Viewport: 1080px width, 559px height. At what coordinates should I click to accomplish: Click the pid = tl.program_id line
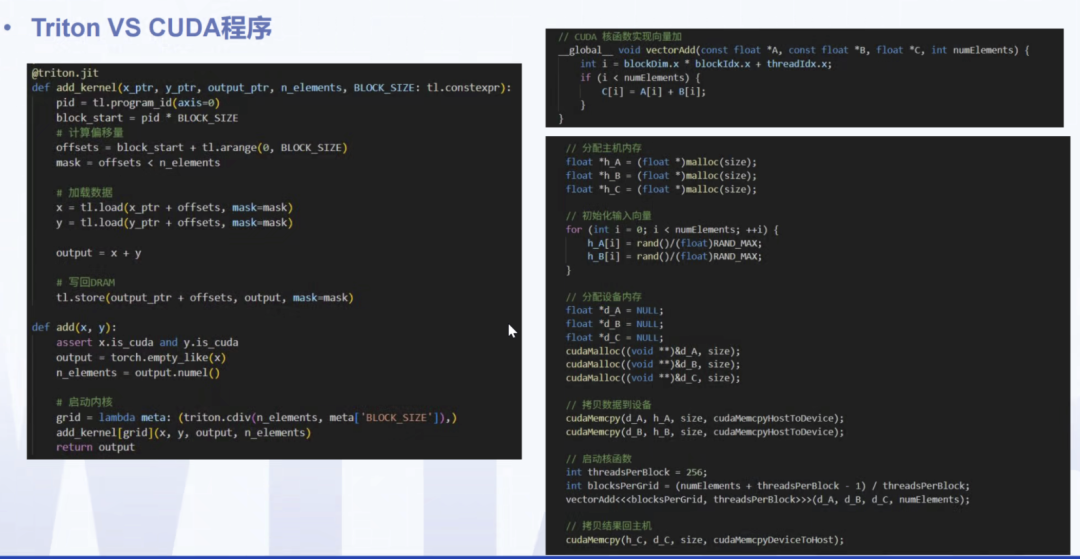[138, 103]
